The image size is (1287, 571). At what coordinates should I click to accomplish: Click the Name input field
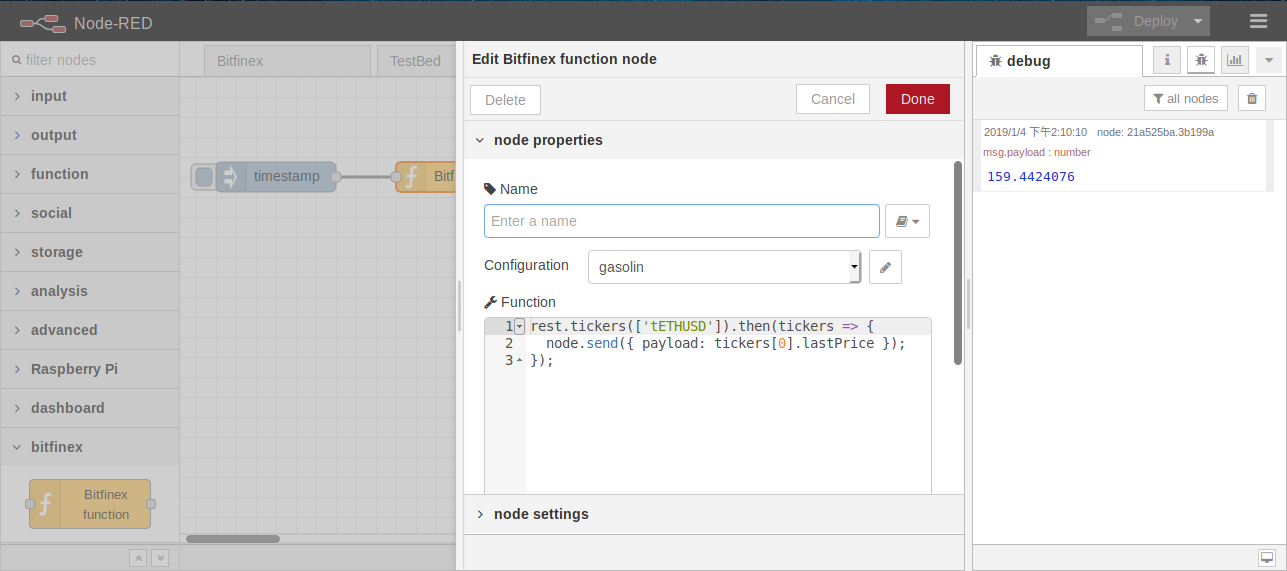[x=681, y=221]
